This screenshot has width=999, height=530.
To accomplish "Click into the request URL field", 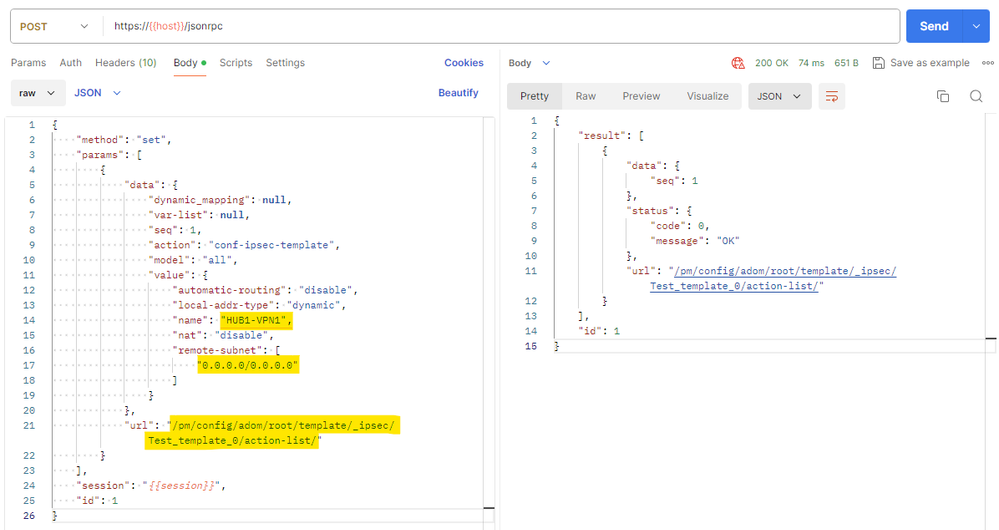I will point(500,26).
